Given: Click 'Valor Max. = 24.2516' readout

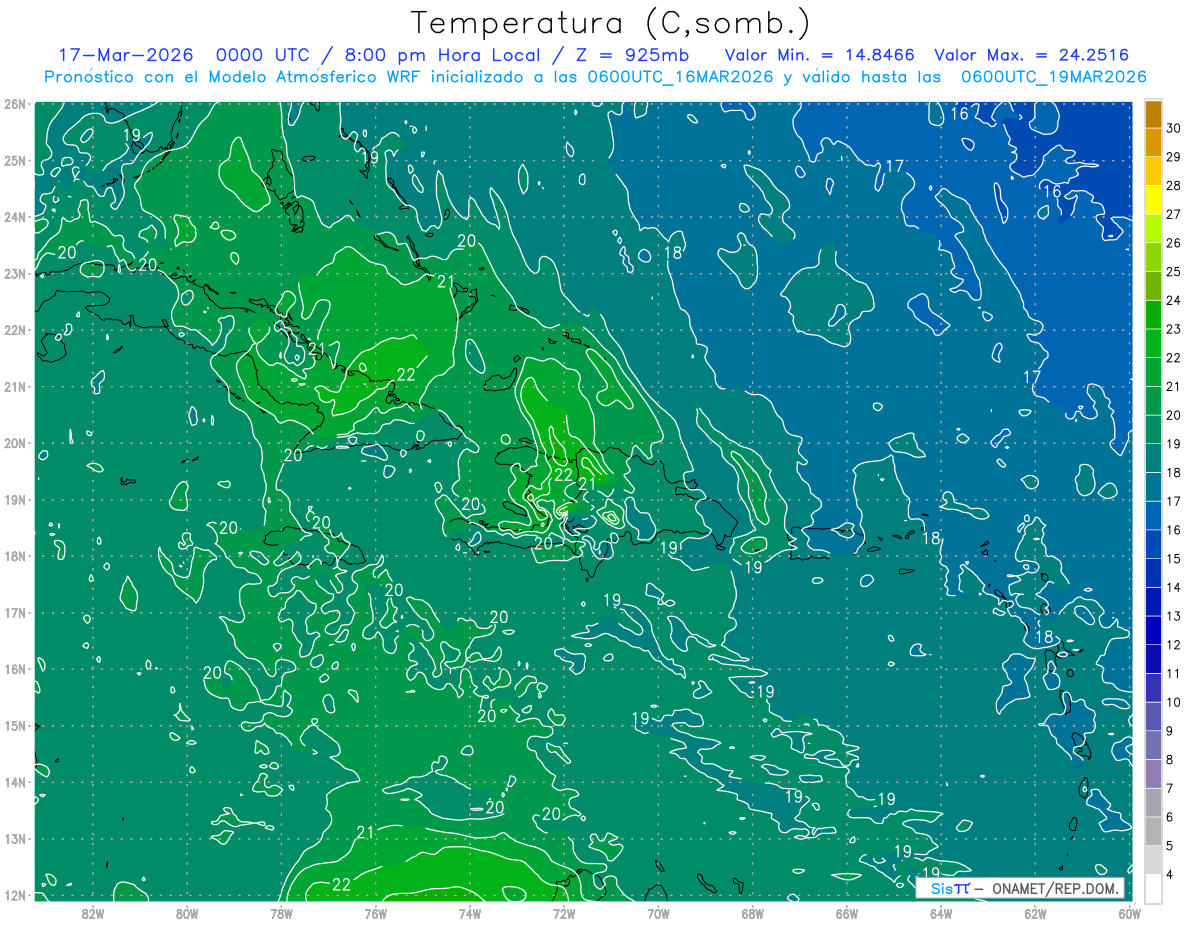Looking at the screenshot, I should tap(1032, 55).
